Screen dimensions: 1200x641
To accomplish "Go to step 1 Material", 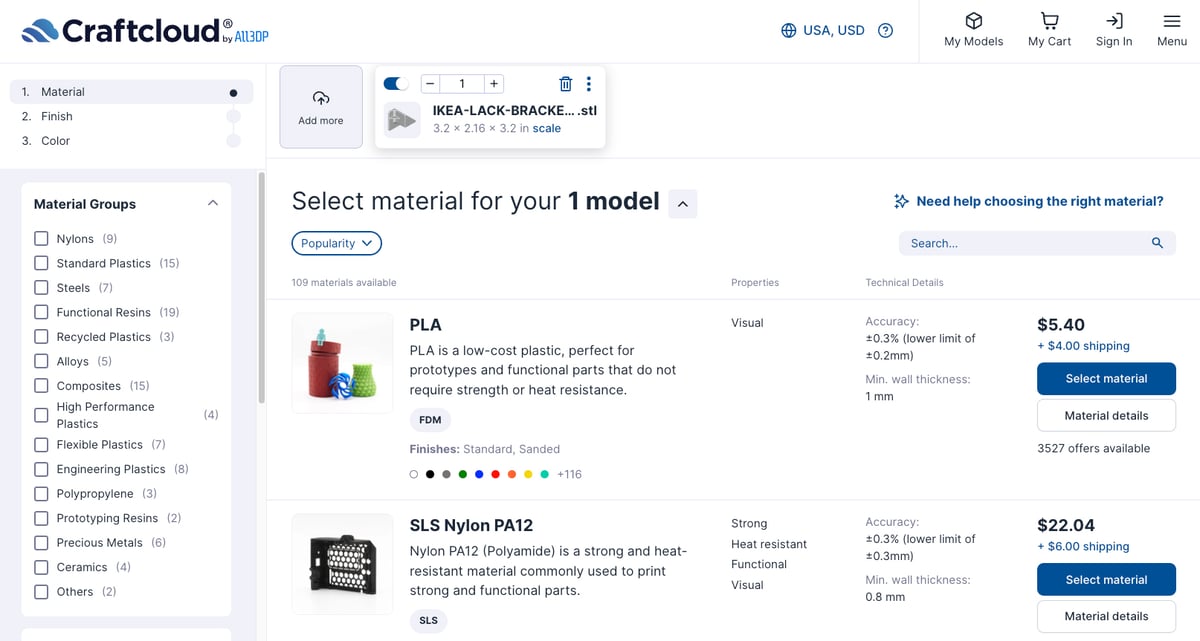I will tap(131, 92).
